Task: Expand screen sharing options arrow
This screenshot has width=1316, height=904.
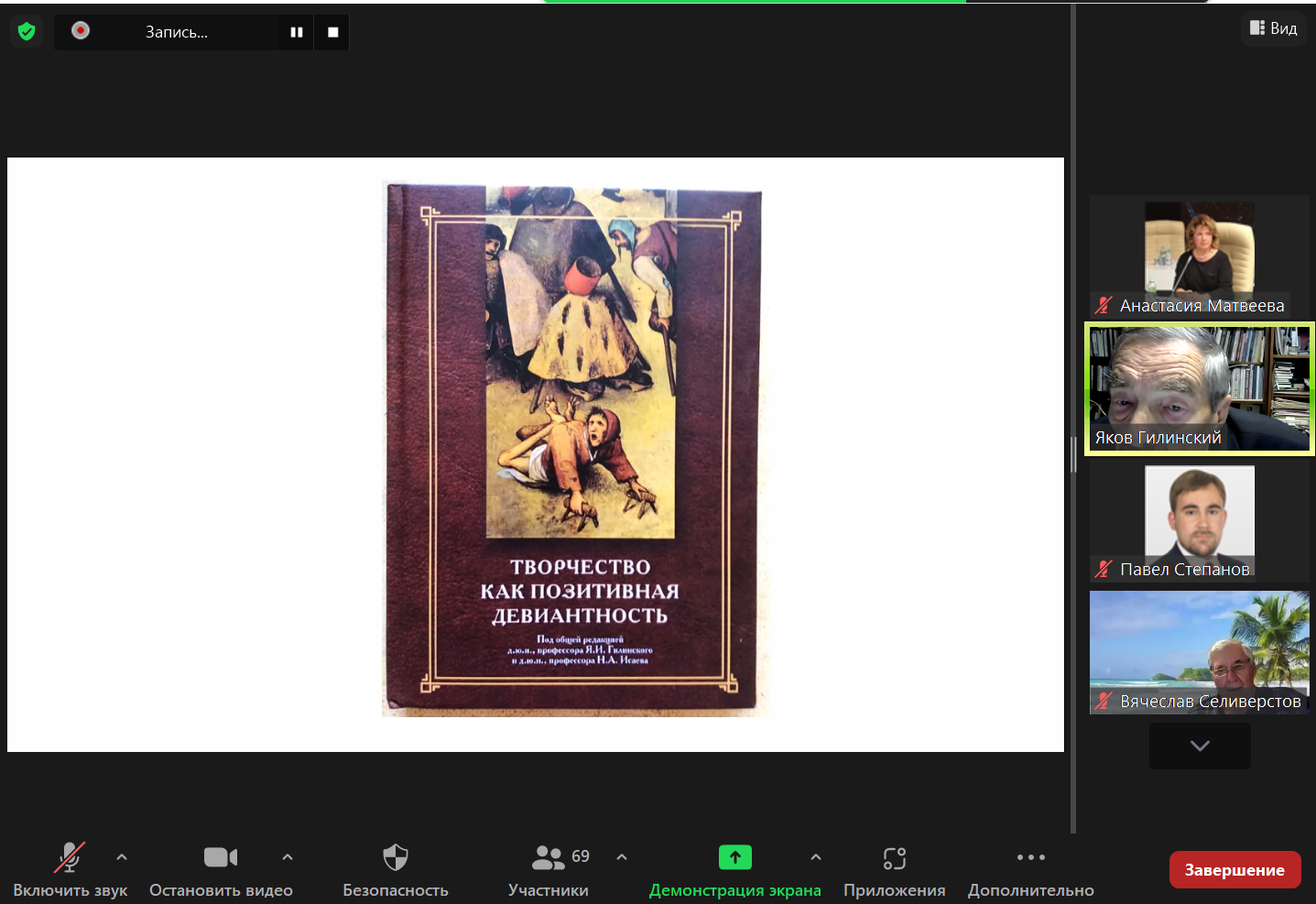Action: click(x=816, y=857)
